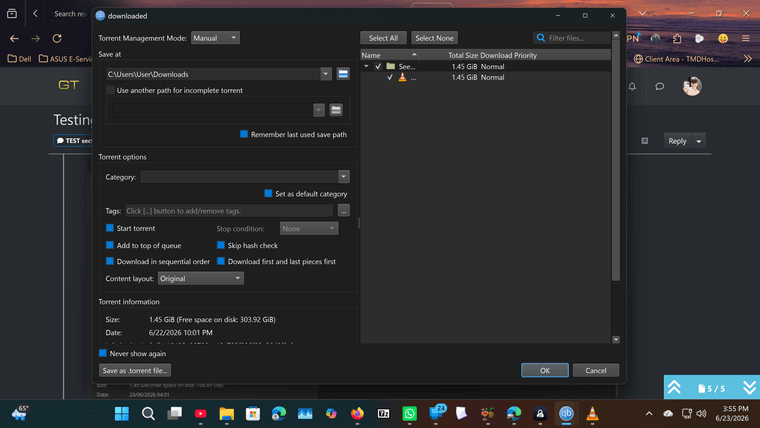760x428 pixels.
Task: Toggle Set as default category checkbox
Action: (268, 193)
